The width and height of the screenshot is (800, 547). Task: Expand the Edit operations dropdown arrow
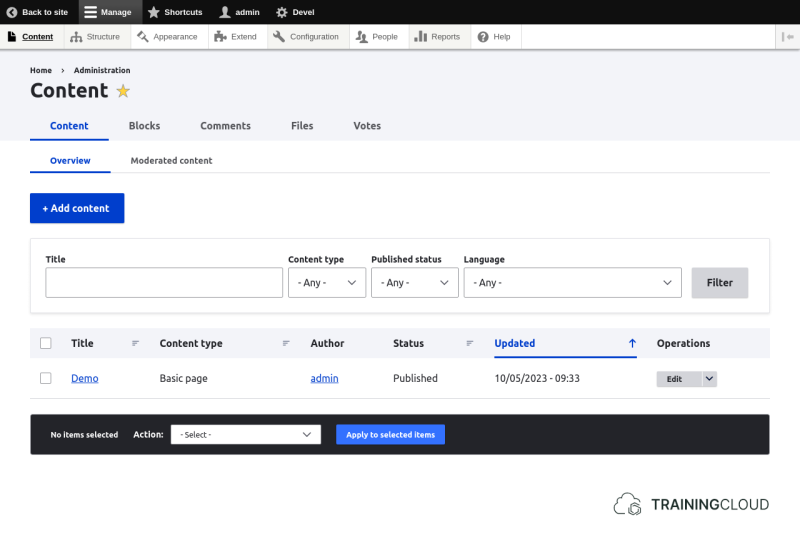tap(709, 379)
